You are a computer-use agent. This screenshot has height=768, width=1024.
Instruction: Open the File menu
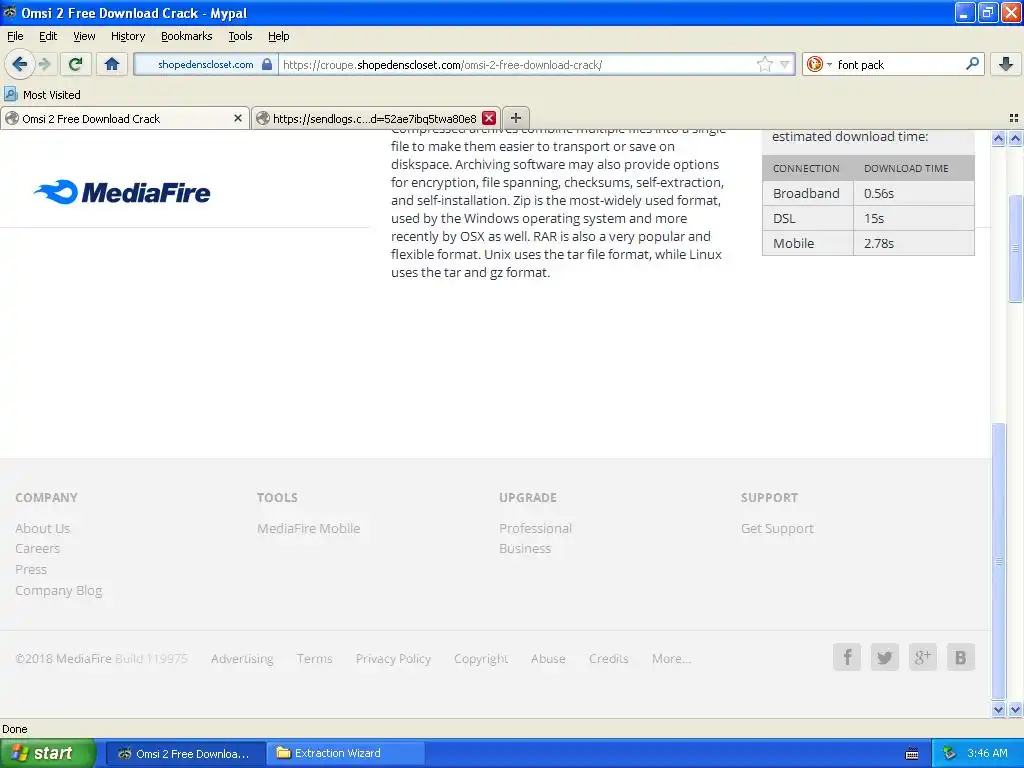[x=15, y=36]
